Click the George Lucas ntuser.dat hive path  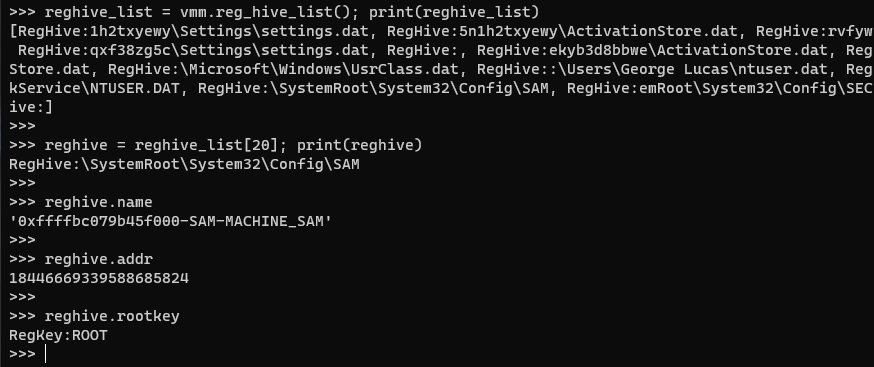(x=657, y=70)
